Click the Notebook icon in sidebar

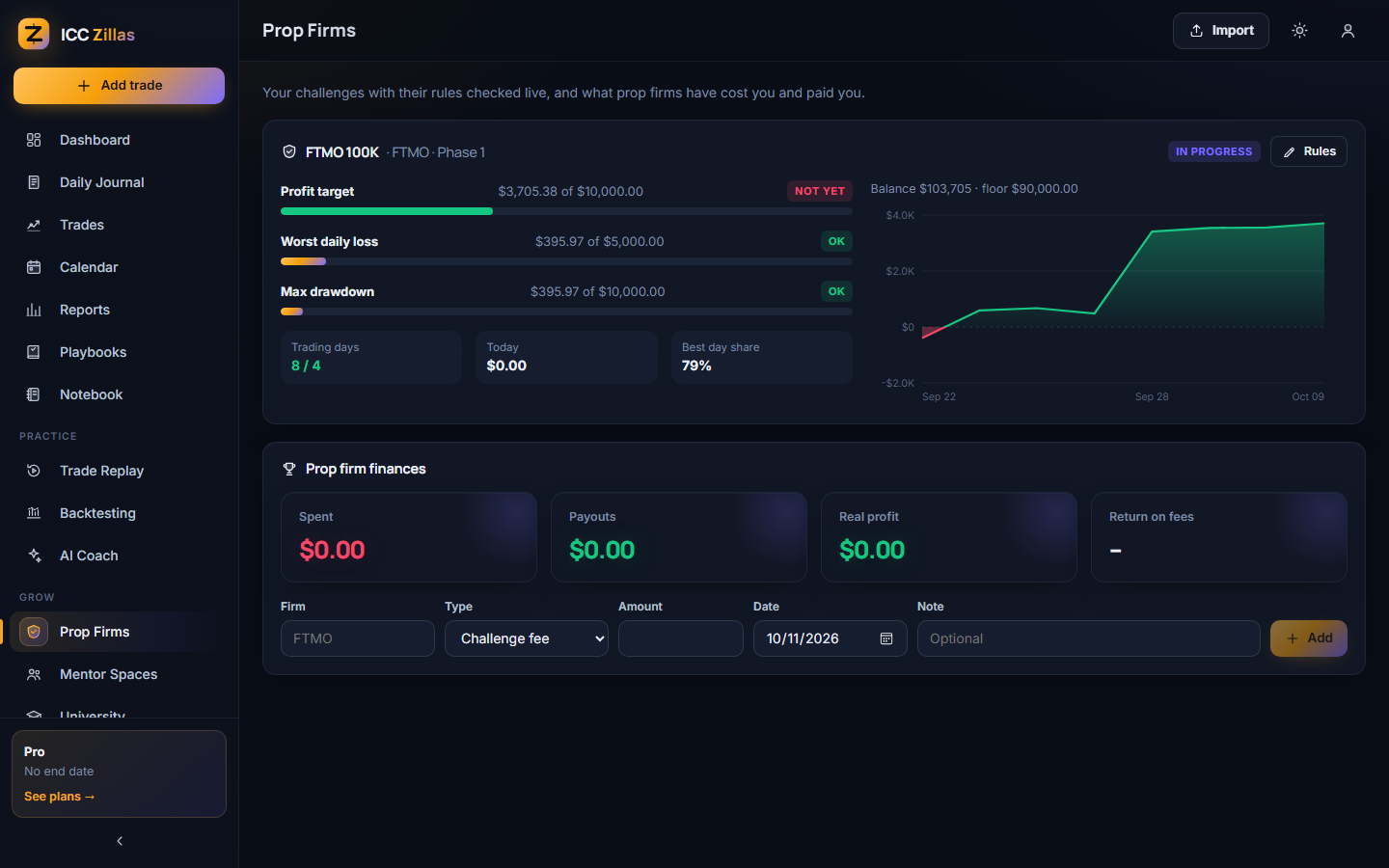34,394
